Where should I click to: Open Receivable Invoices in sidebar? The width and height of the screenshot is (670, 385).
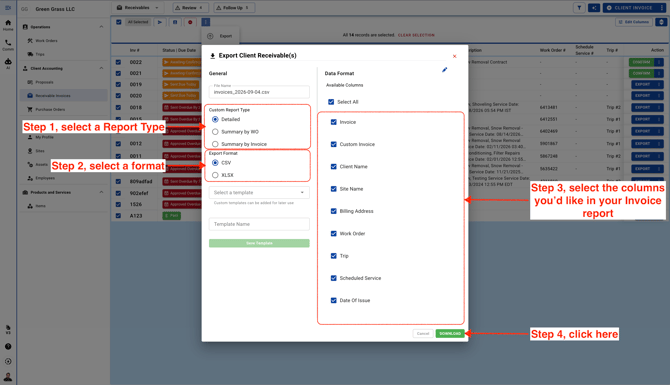[x=53, y=96]
